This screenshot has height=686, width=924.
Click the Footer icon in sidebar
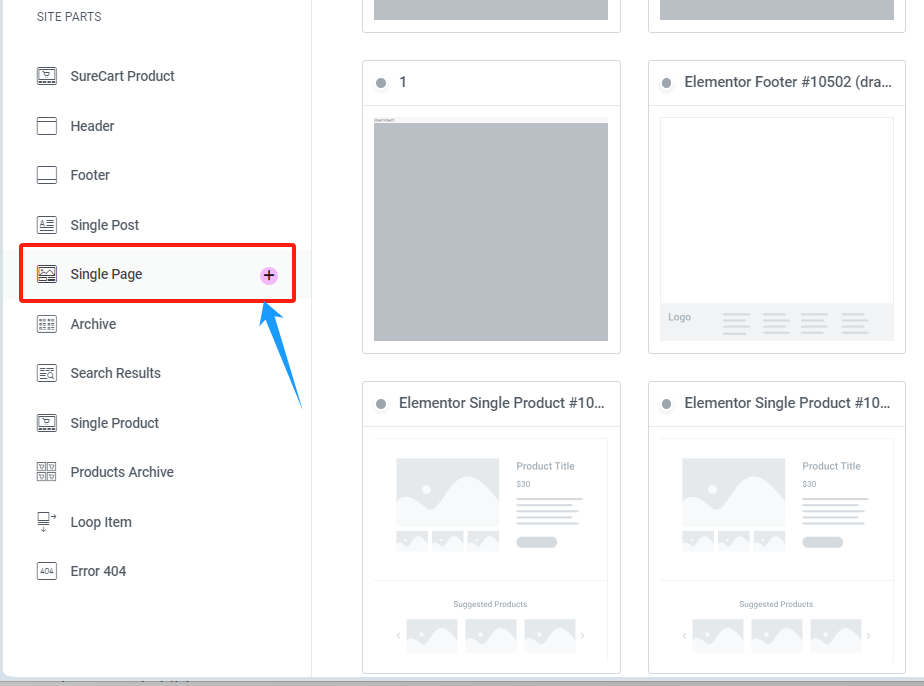pos(46,175)
